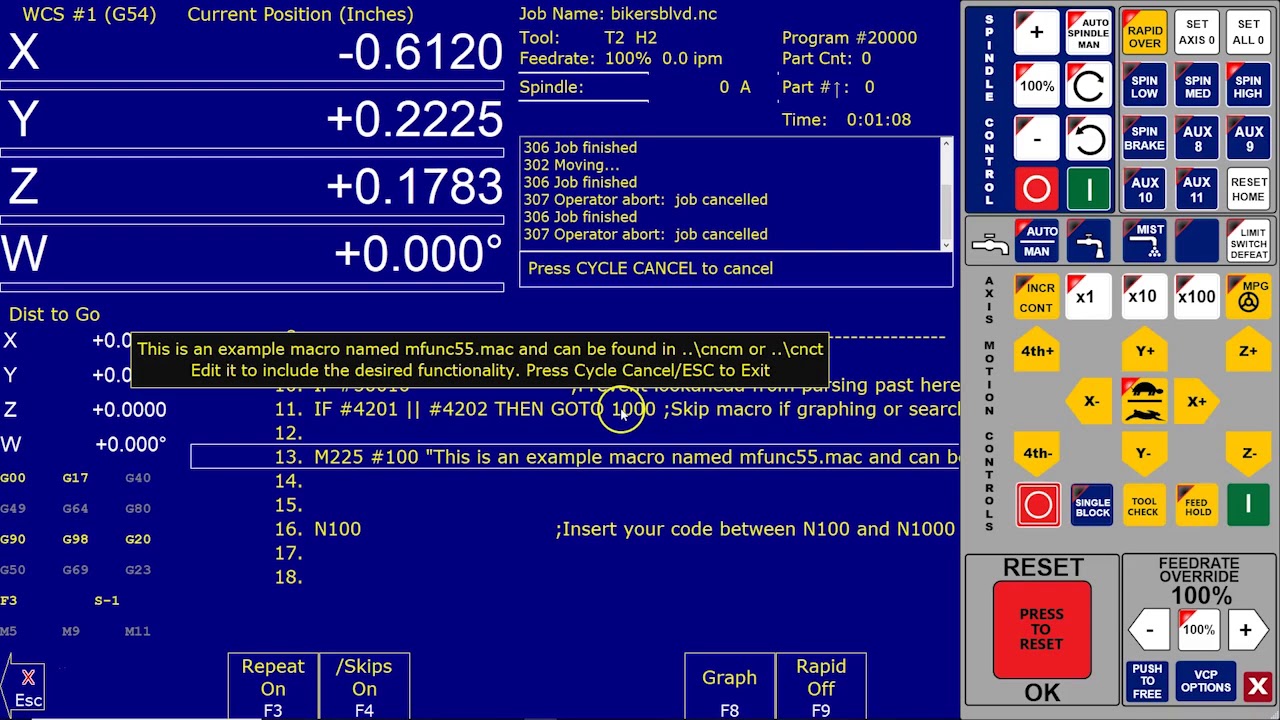Jog Y+ axis
Screen dimensions: 1280x720
pos(1144,351)
